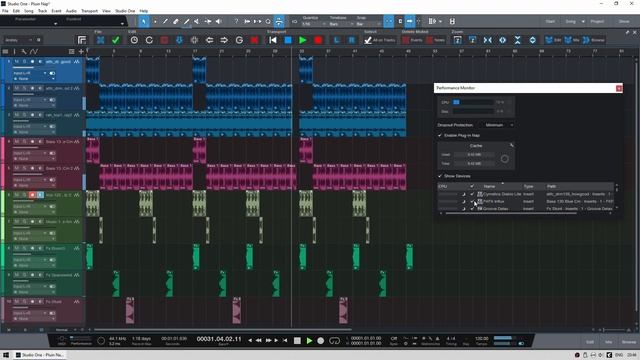This screenshot has width=640, height=360.
Task: Click the left arrow macro icon
Action: [x=209, y=40]
